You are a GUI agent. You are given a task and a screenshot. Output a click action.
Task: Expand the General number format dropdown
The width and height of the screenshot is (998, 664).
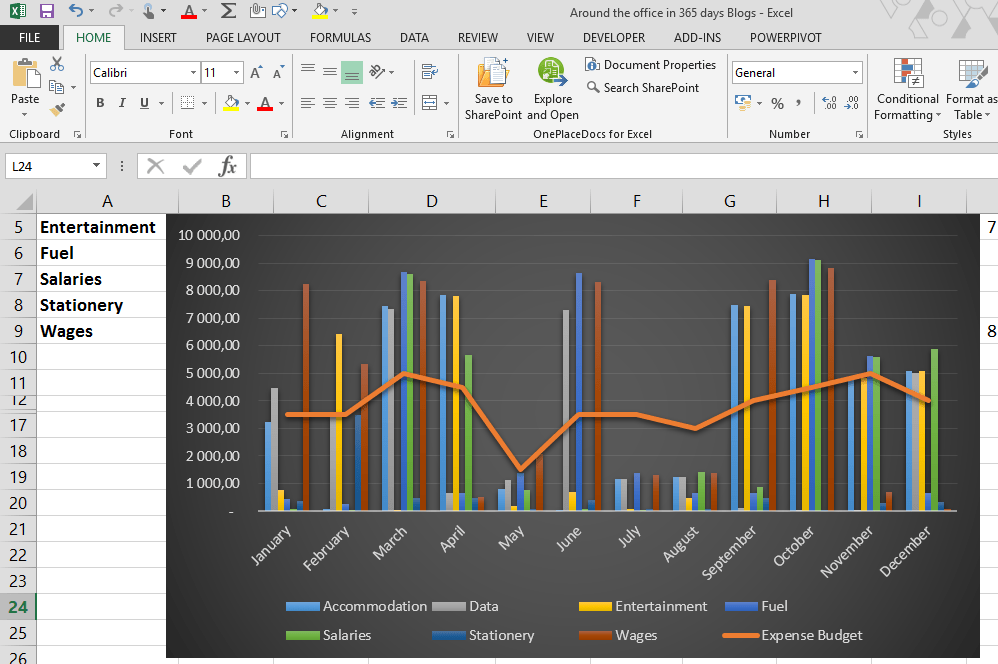tap(855, 73)
